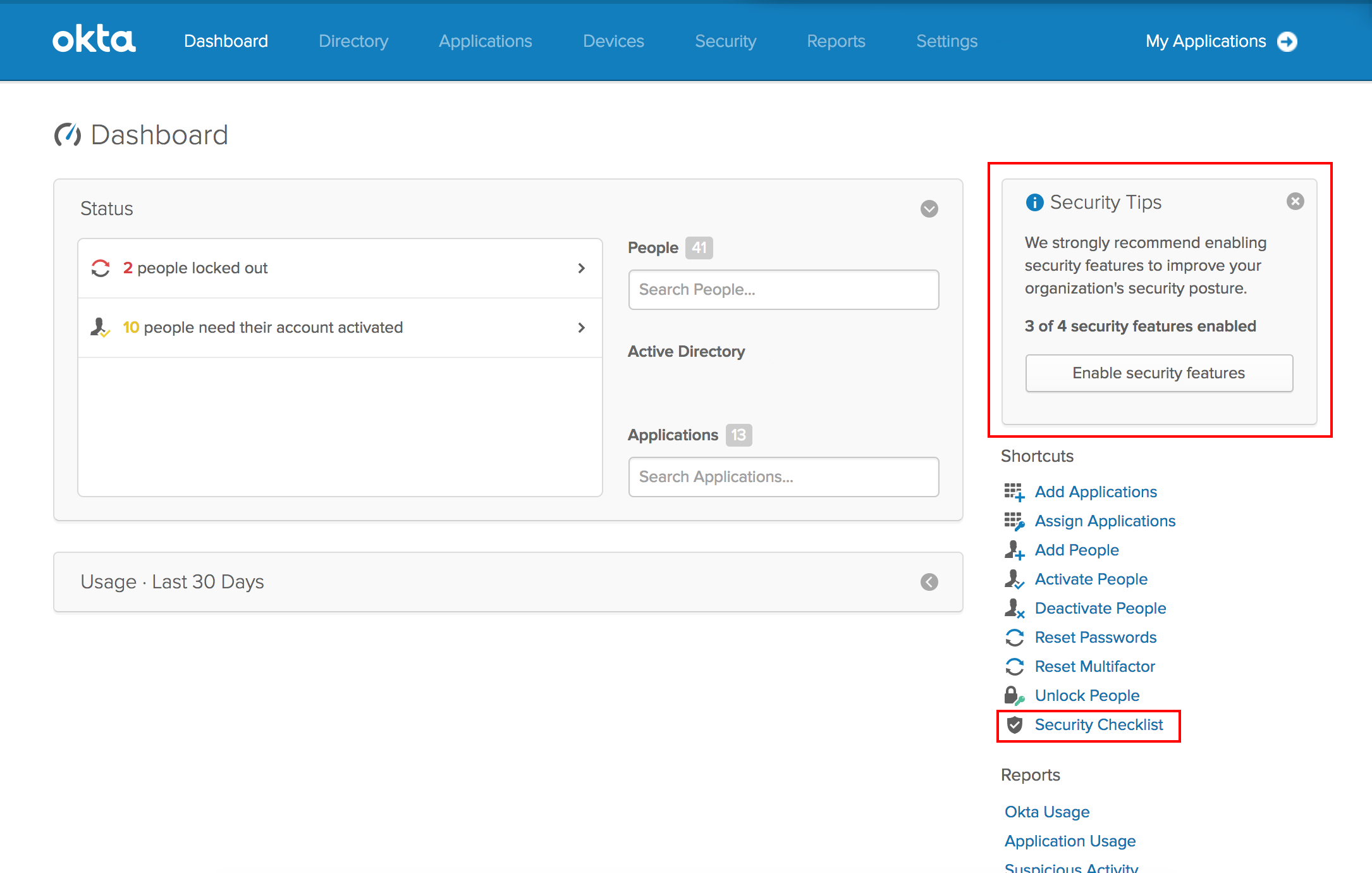Click the People count badge 41
This screenshot has width=1372, height=873.
click(699, 248)
